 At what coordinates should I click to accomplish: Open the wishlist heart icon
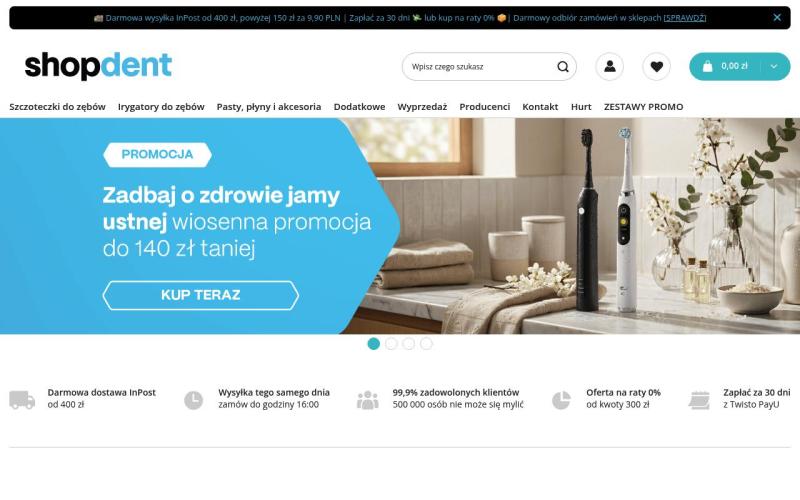pyautogui.click(x=657, y=66)
